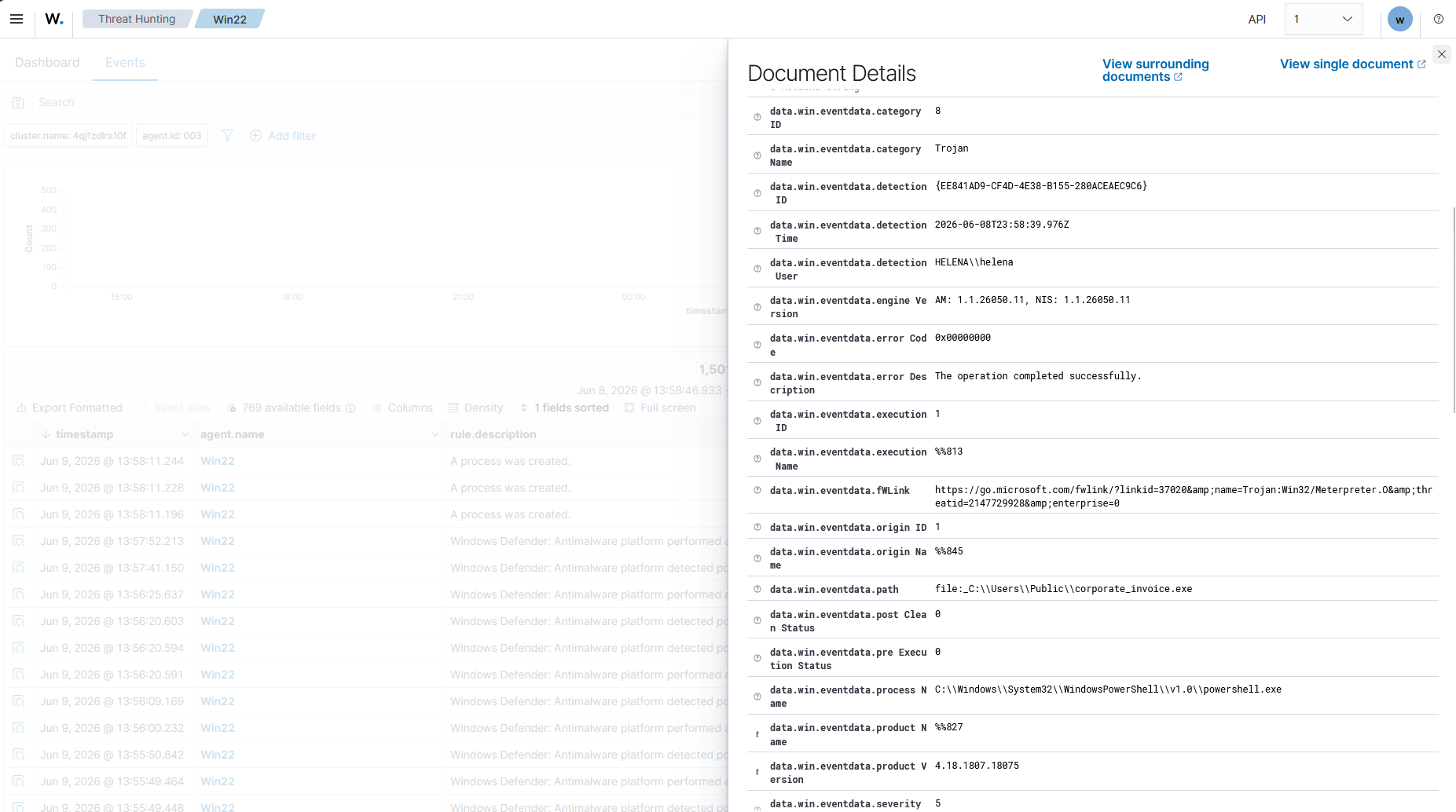Open the help icon in top bar
Screen dimensions: 1456x812
pyautogui.click(x=1439, y=19)
